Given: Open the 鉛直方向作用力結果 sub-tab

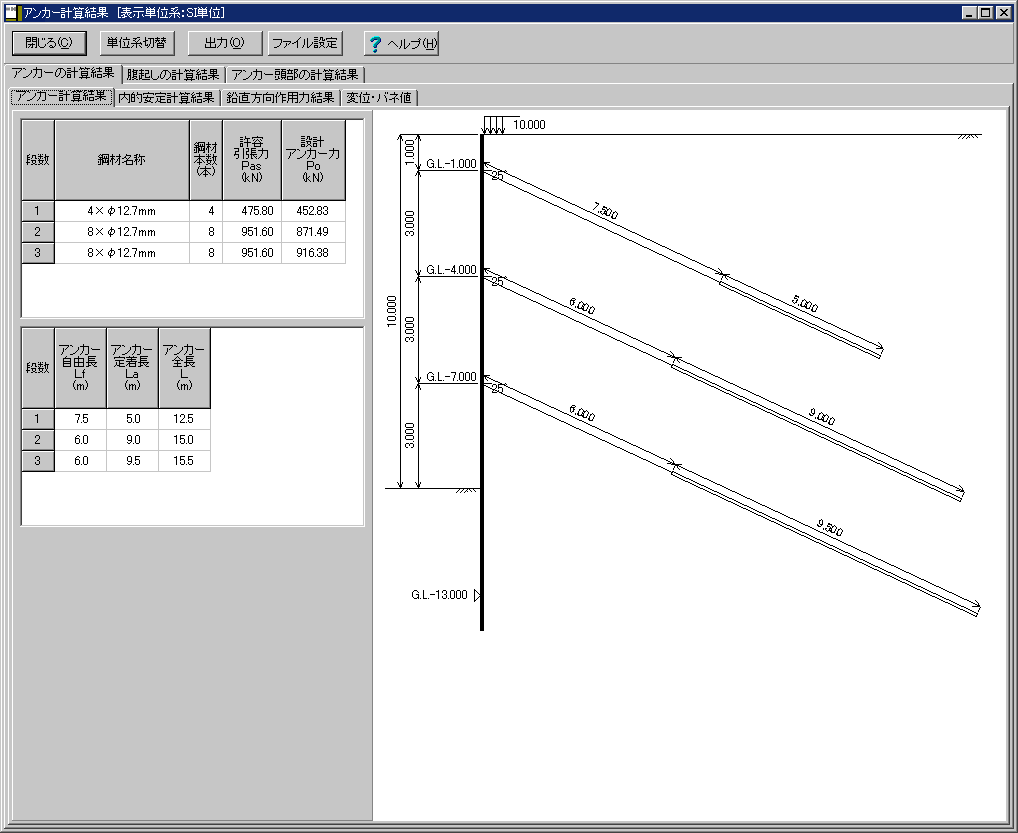Looking at the screenshot, I should [280, 98].
